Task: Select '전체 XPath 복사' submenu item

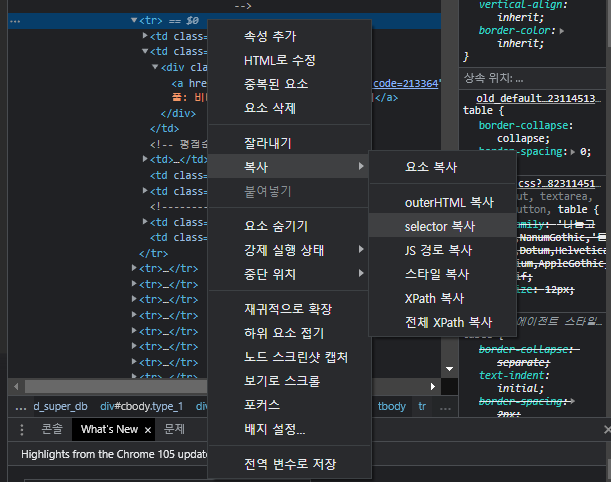Action: (442, 322)
